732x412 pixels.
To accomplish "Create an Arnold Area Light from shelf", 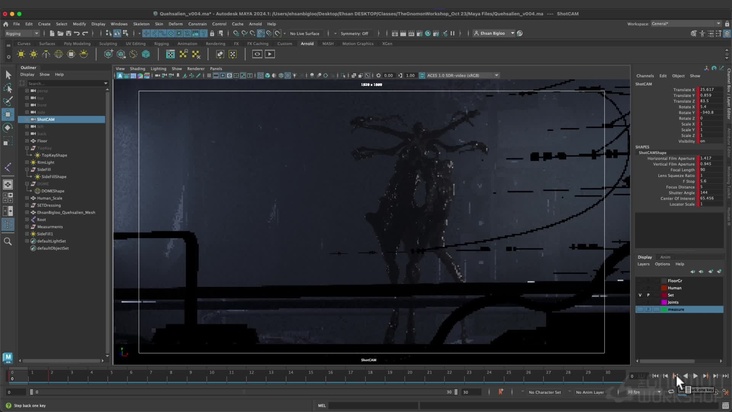I will [21, 54].
